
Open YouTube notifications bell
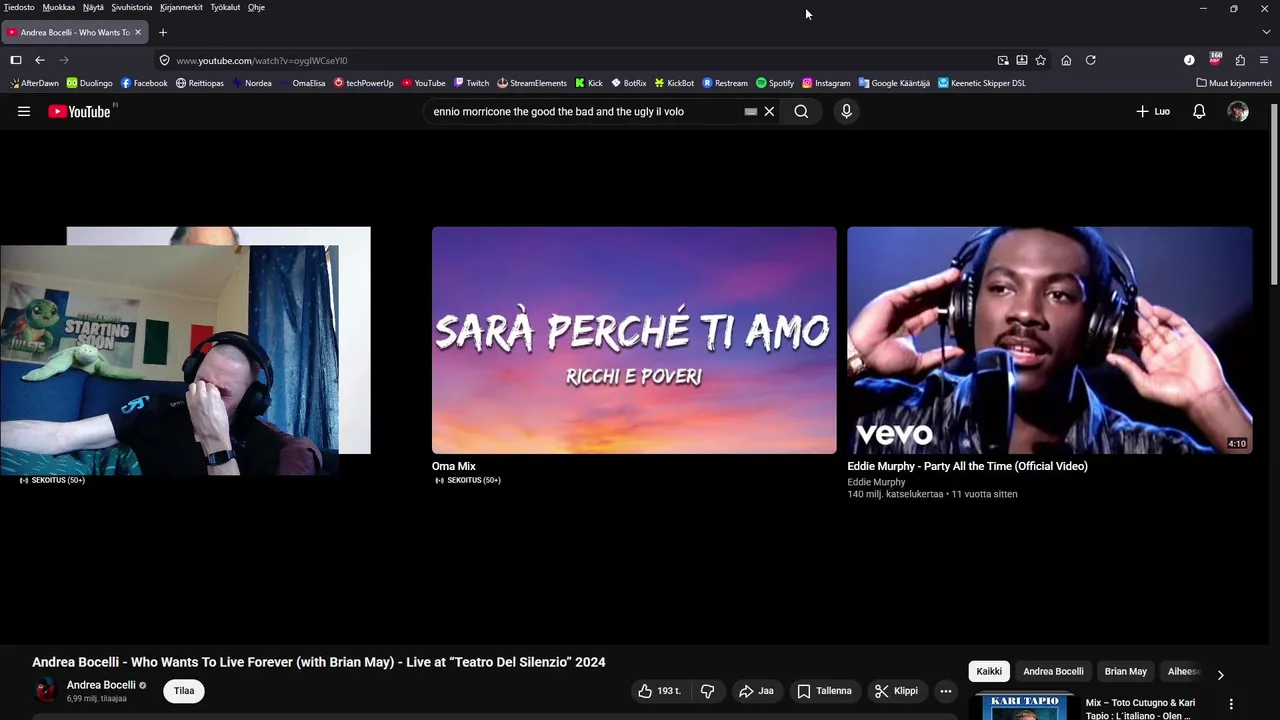click(x=1199, y=112)
